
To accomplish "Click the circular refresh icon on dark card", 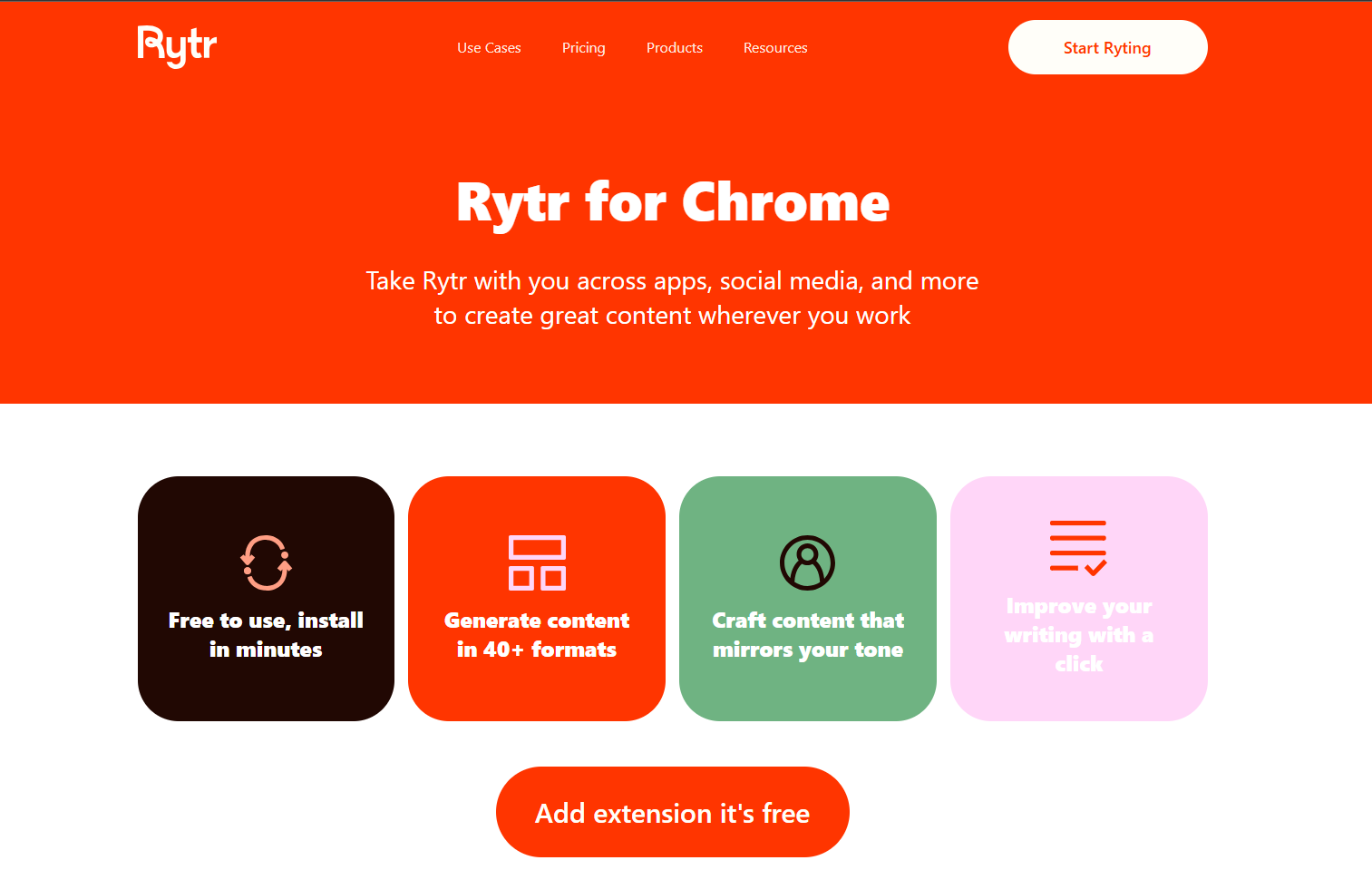I will (x=266, y=562).
